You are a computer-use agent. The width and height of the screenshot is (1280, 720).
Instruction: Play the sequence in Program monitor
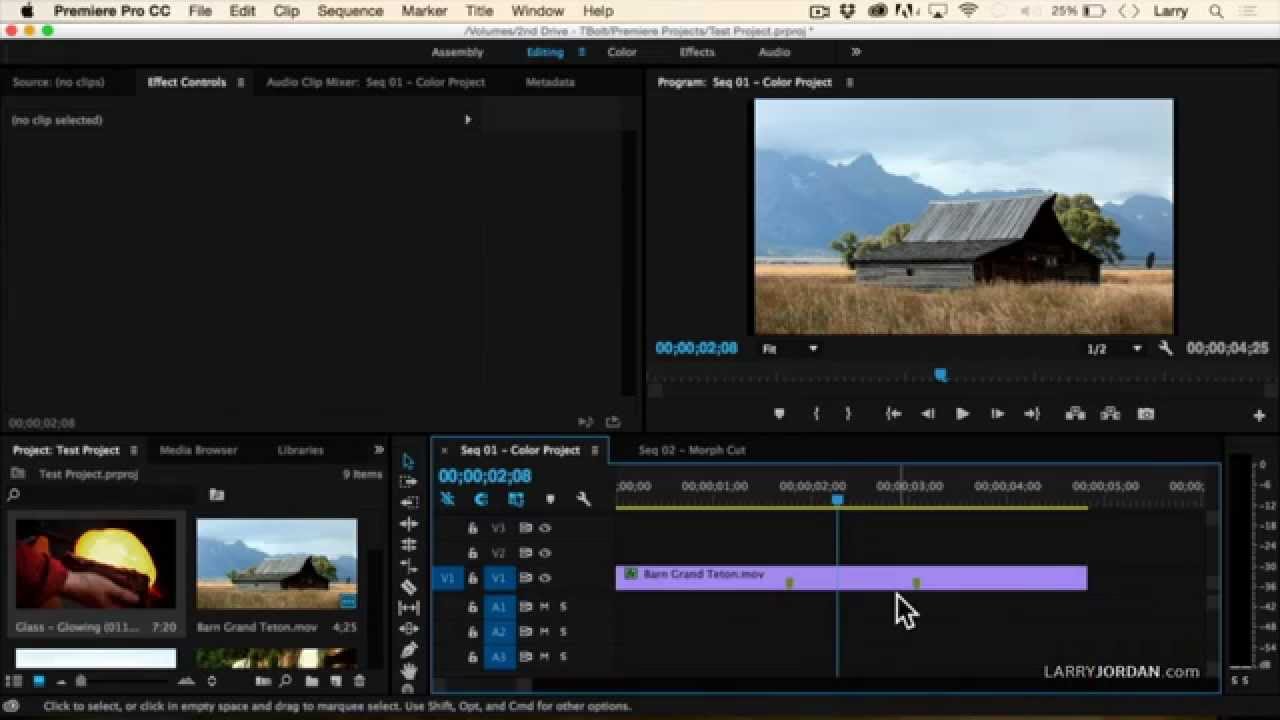pyautogui.click(x=962, y=414)
